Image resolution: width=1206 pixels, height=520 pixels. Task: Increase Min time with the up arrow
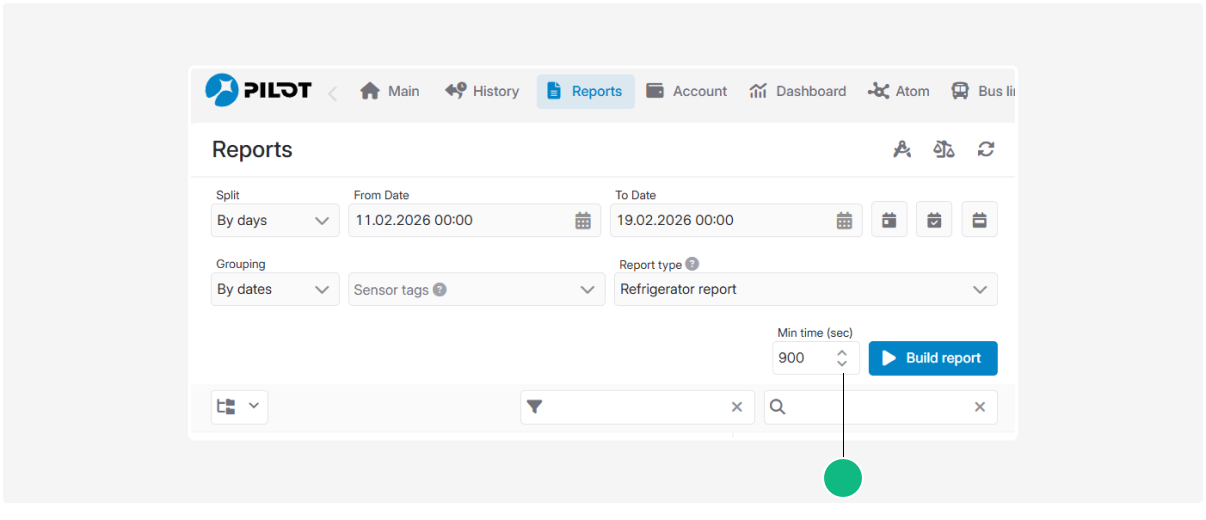842,352
